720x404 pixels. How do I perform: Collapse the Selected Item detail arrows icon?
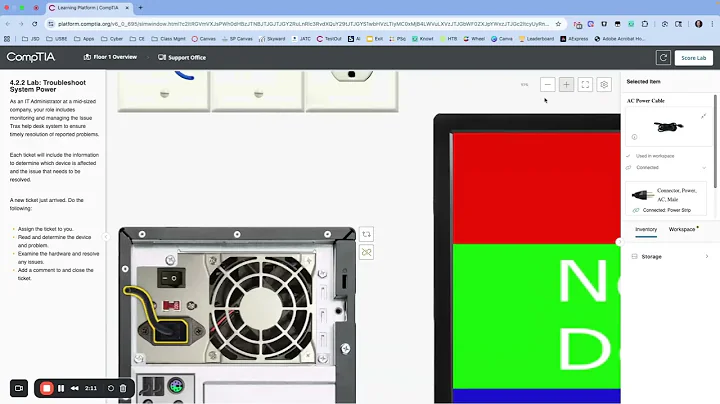coord(703,116)
